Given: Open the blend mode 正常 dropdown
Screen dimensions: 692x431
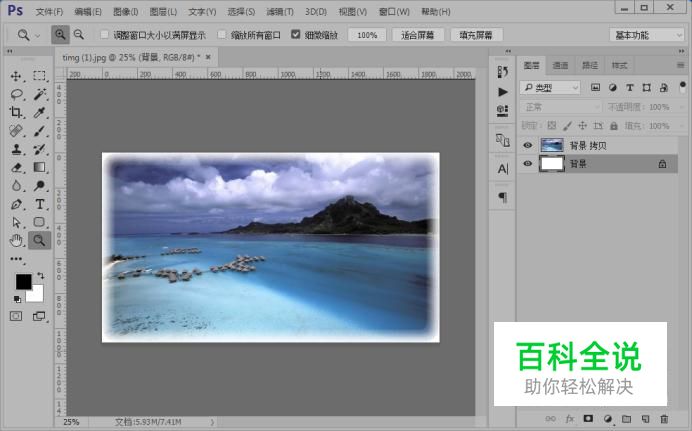Looking at the screenshot, I should (561, 107).
